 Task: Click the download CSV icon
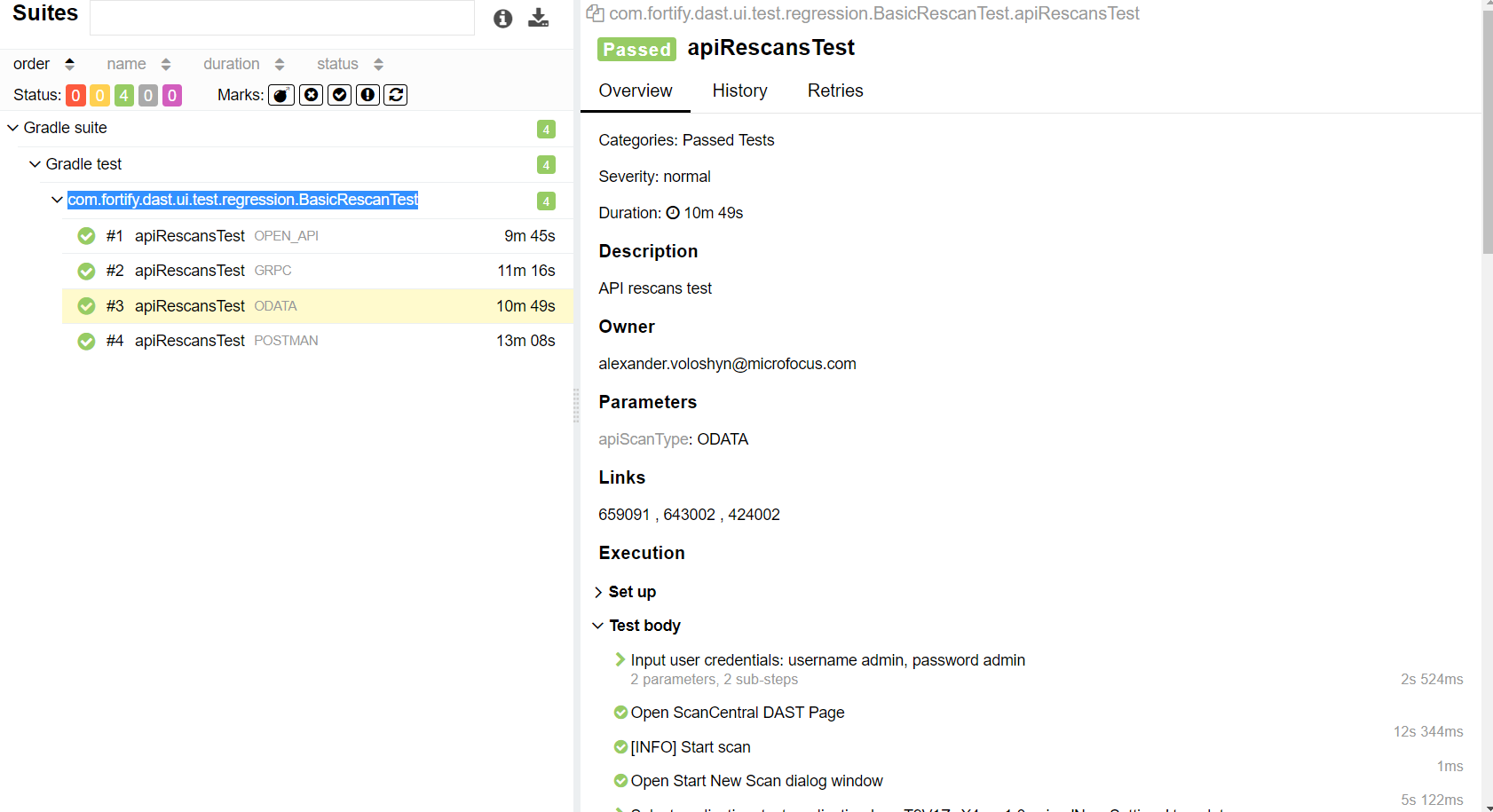tap(539, 18)
